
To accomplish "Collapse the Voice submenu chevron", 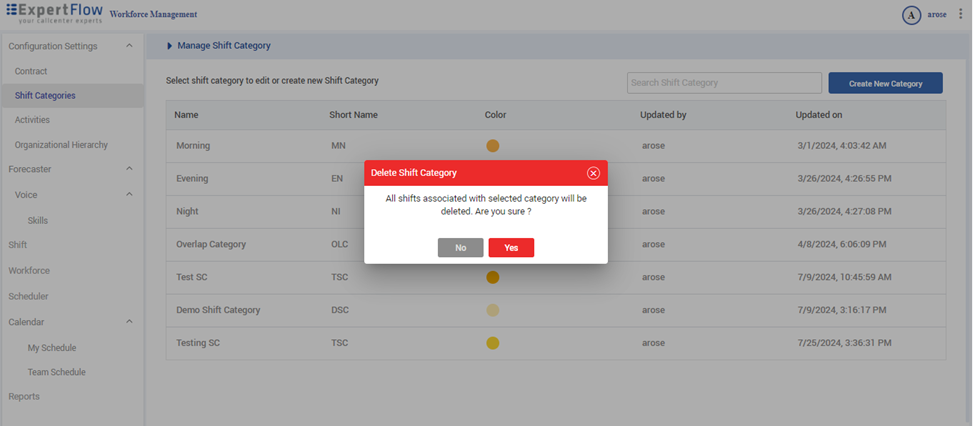I will [129, 194].
